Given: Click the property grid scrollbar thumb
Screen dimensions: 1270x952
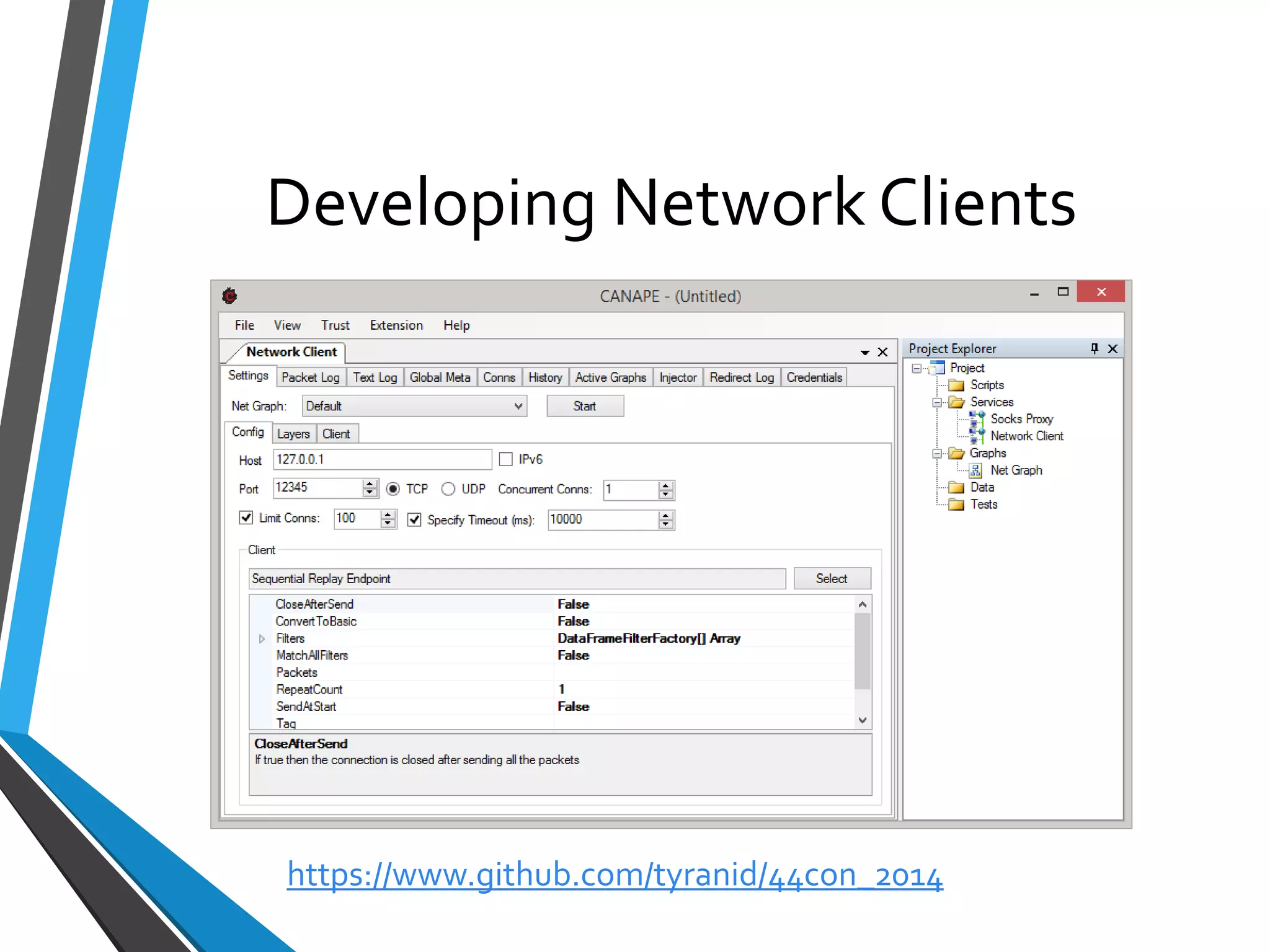Looking at the screenshot, I should 862,651.
